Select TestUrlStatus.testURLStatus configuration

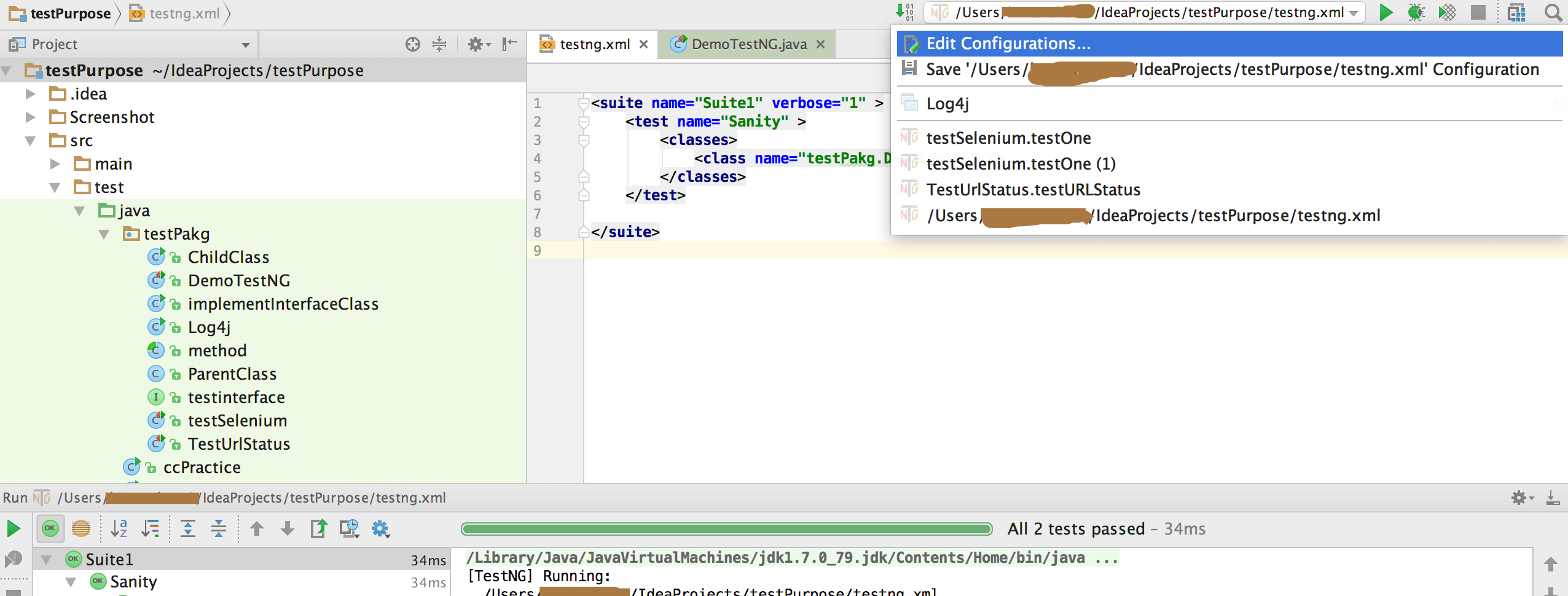tap(1229, 190)
